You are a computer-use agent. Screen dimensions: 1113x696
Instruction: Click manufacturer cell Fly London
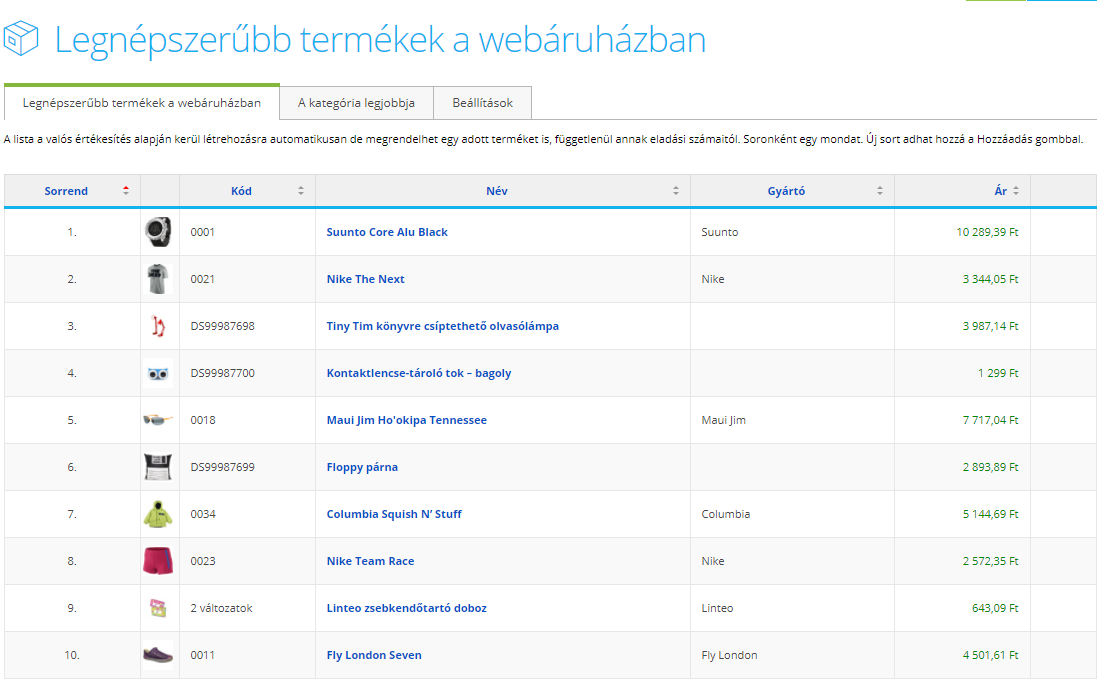coord(729,655)
